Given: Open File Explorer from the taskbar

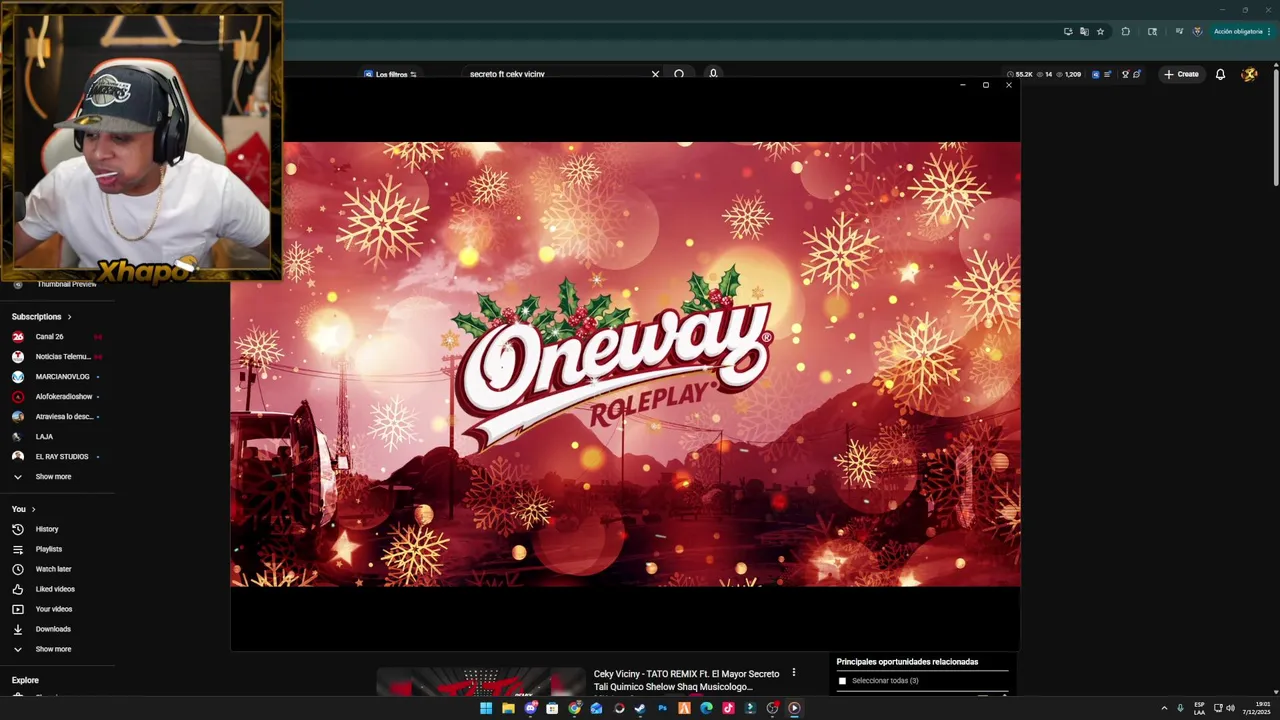Looking at the screenshot, I should click(508, 708).
